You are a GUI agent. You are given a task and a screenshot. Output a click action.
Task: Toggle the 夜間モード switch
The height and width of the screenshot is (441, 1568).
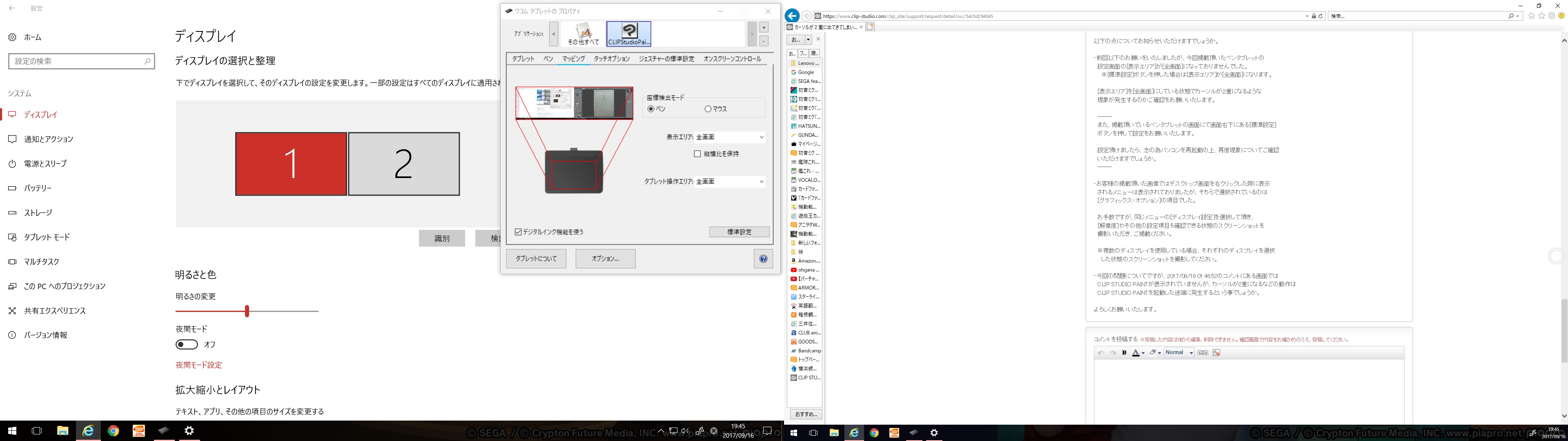point(187,345)
